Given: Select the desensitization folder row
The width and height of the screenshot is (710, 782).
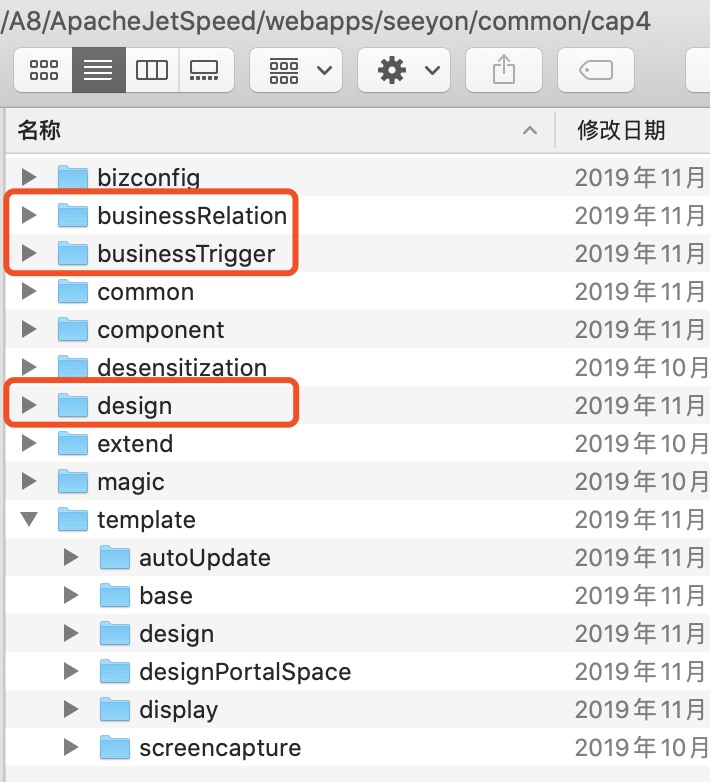Looking at the screenshot, I should click(x=181, y=368).
